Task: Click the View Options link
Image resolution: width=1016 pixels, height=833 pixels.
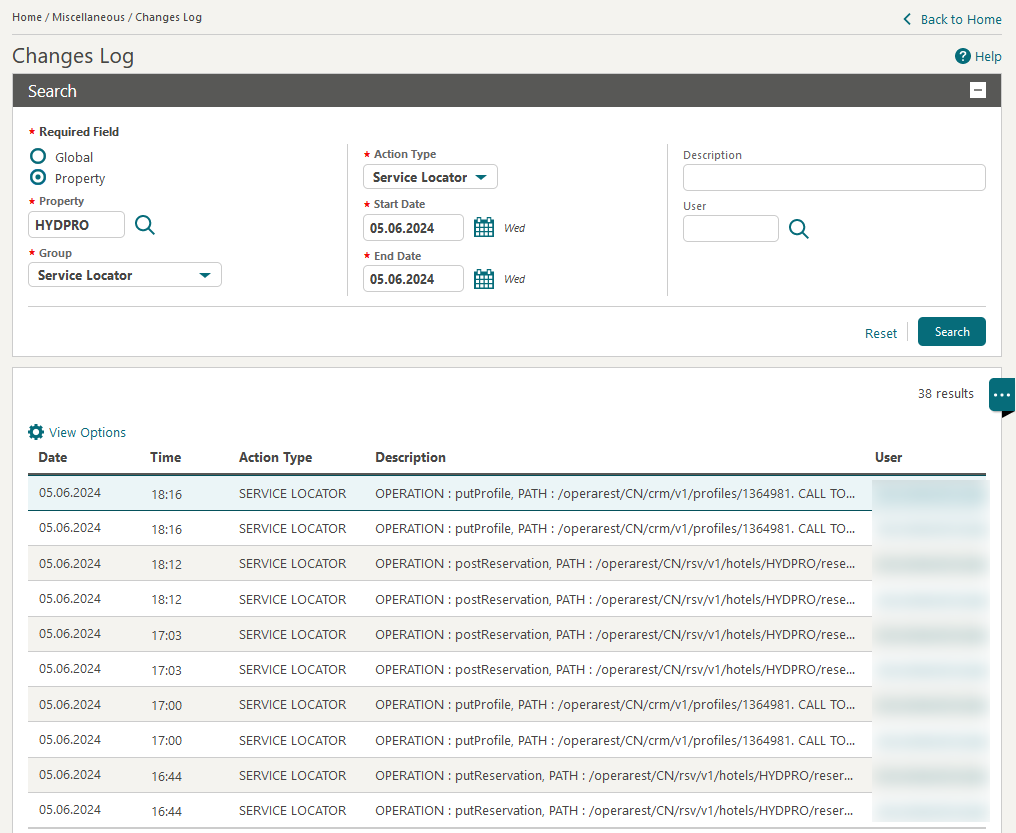Action: tap(87, 432)
